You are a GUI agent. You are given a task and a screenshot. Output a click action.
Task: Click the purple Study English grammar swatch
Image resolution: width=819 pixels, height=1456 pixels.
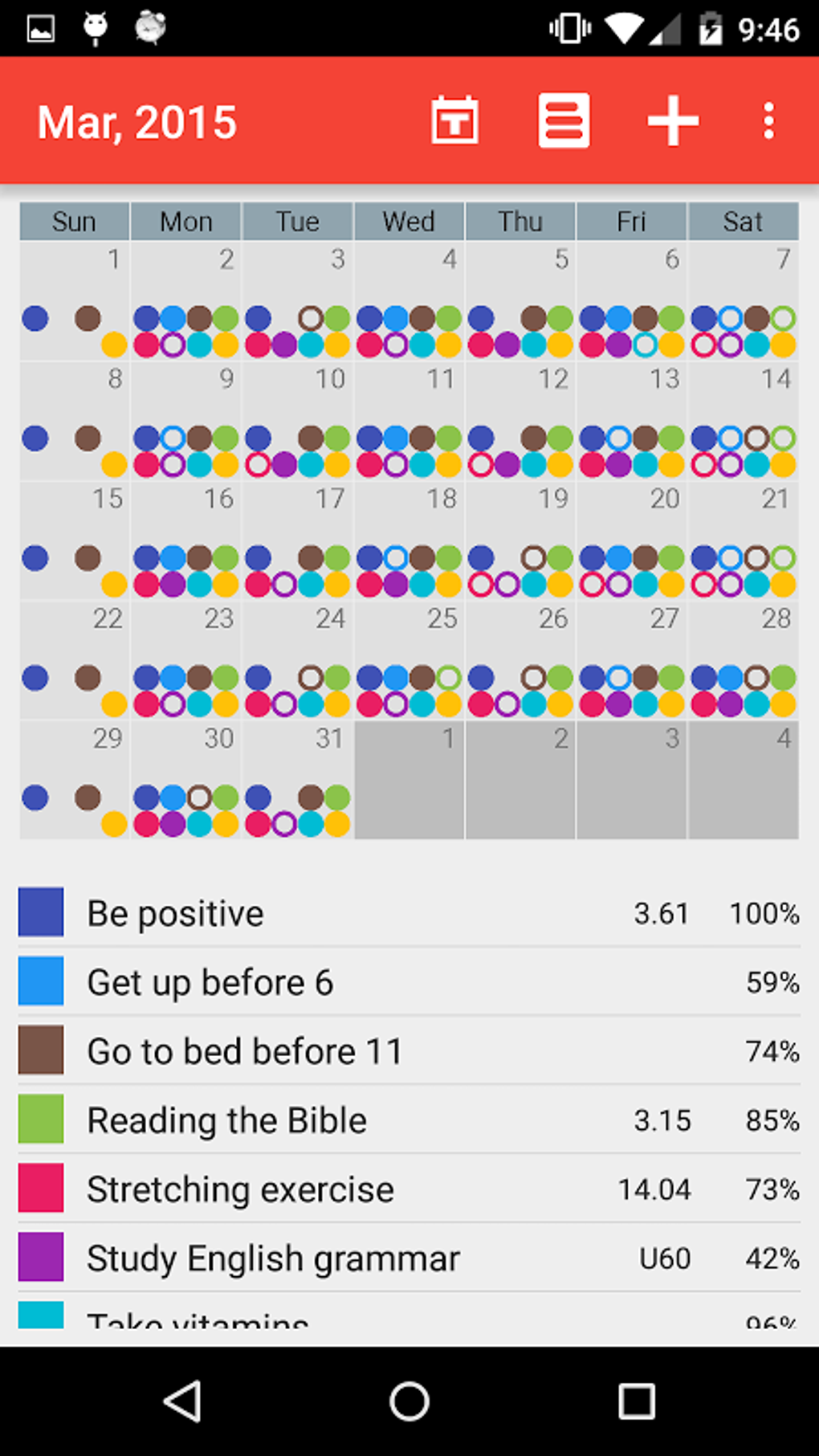point(41,1257)
